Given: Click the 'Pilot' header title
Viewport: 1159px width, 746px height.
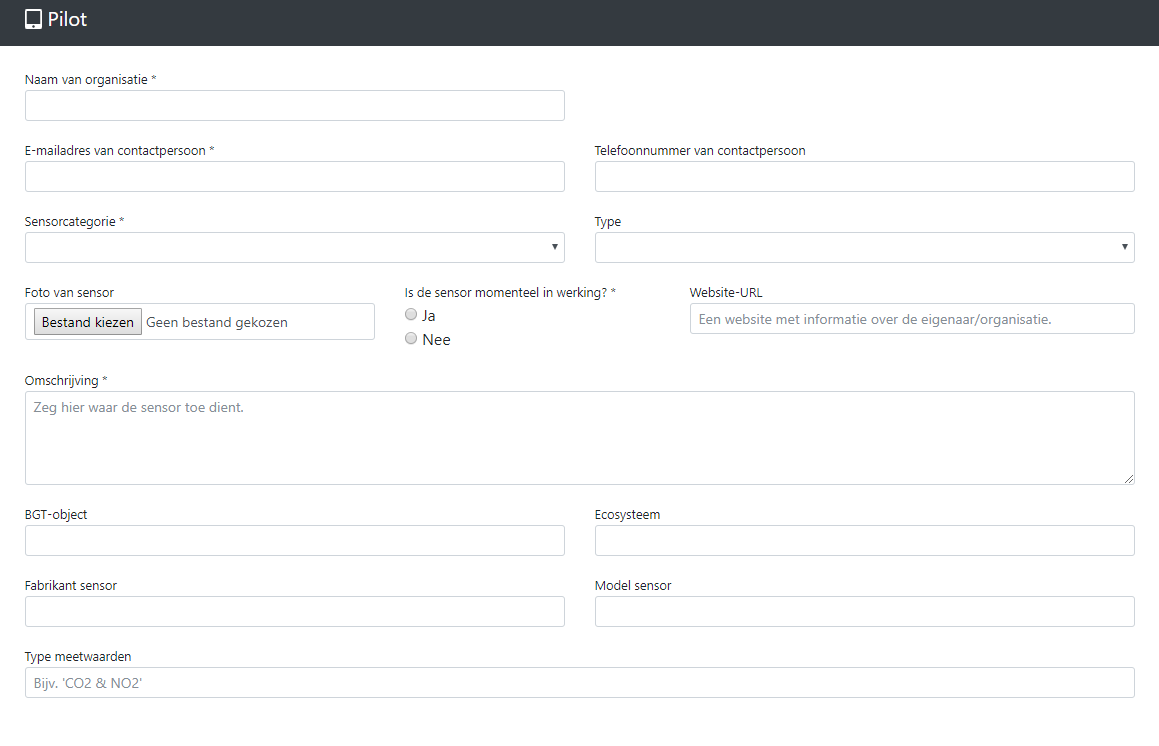Looking at the screenshot, I should pyautogui.click(x=67, y=19).
